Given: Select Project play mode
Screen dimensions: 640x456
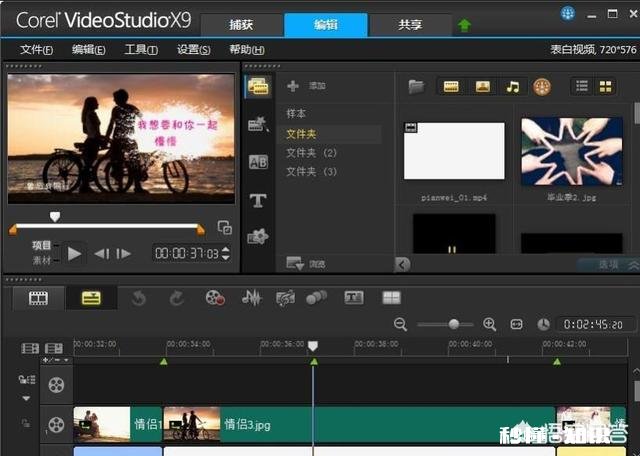Looking at the screenshot, I should click(41, 245).
